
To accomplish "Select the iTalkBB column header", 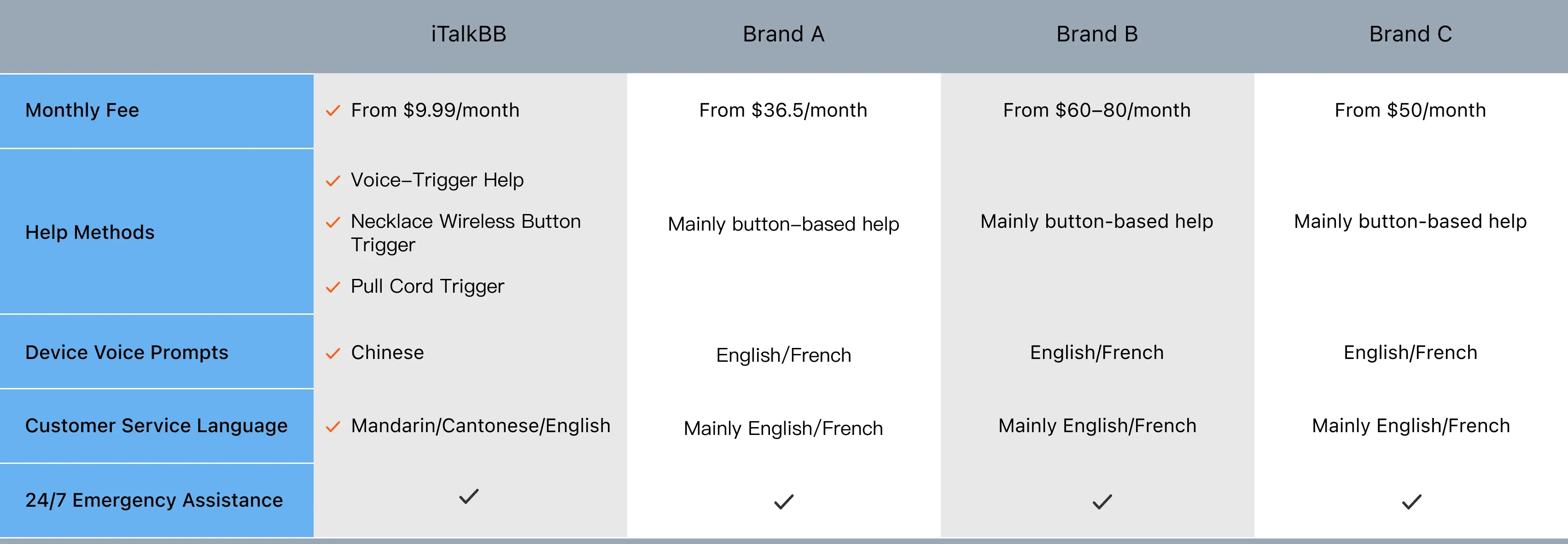I will pyautogui.click(x=469, y=34).
